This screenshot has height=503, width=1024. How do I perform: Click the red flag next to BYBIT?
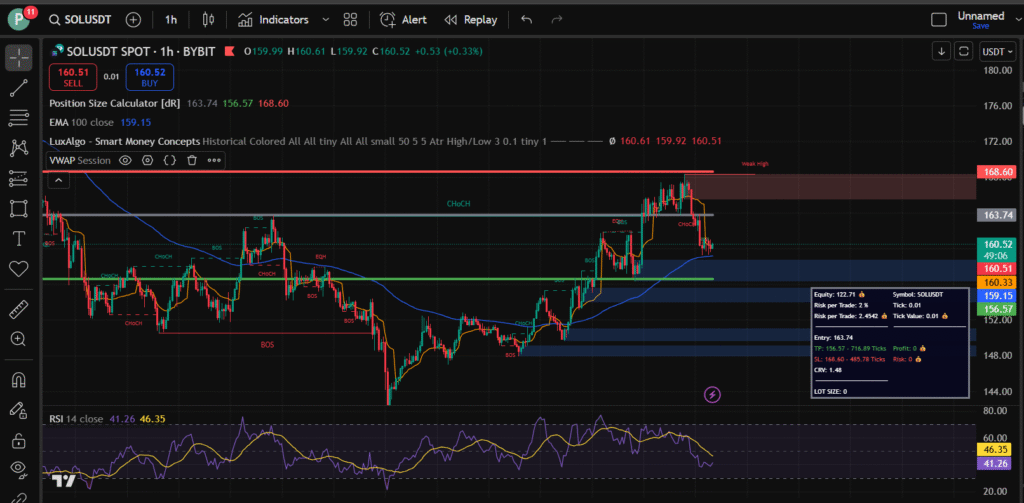coord(229,51)
